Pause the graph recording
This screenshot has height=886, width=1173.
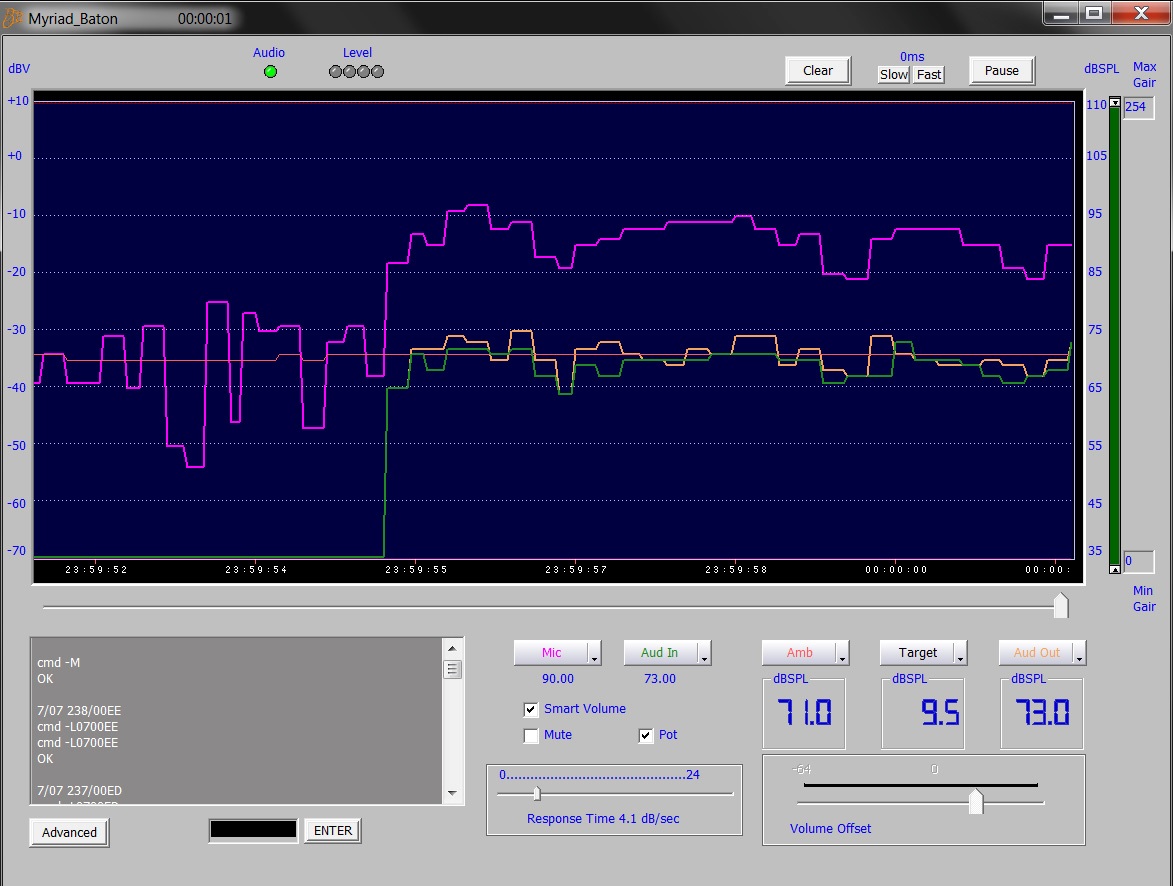(x=1002, y=70)
